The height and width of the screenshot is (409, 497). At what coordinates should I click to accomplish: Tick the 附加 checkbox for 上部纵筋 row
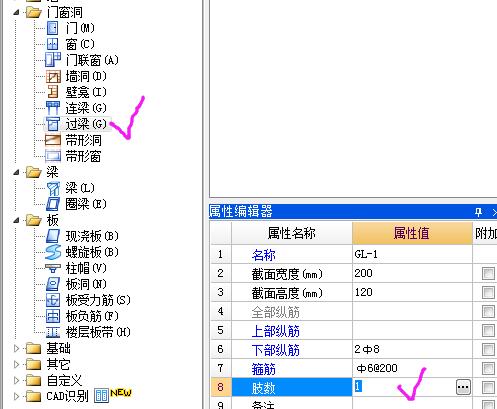488,331
